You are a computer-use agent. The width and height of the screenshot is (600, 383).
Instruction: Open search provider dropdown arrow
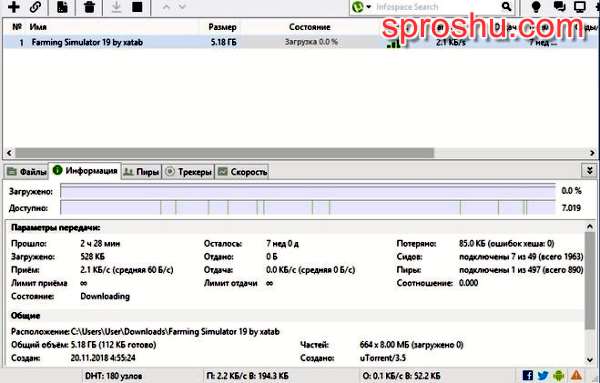368,7
